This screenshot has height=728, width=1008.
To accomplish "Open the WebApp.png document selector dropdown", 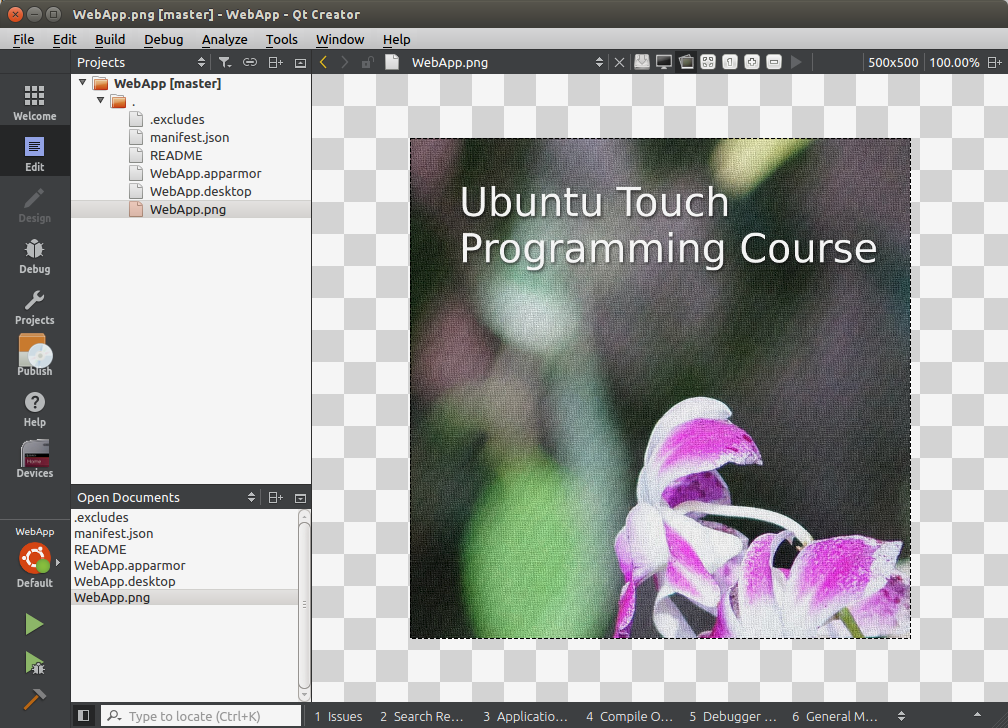I will pos(599,62).
